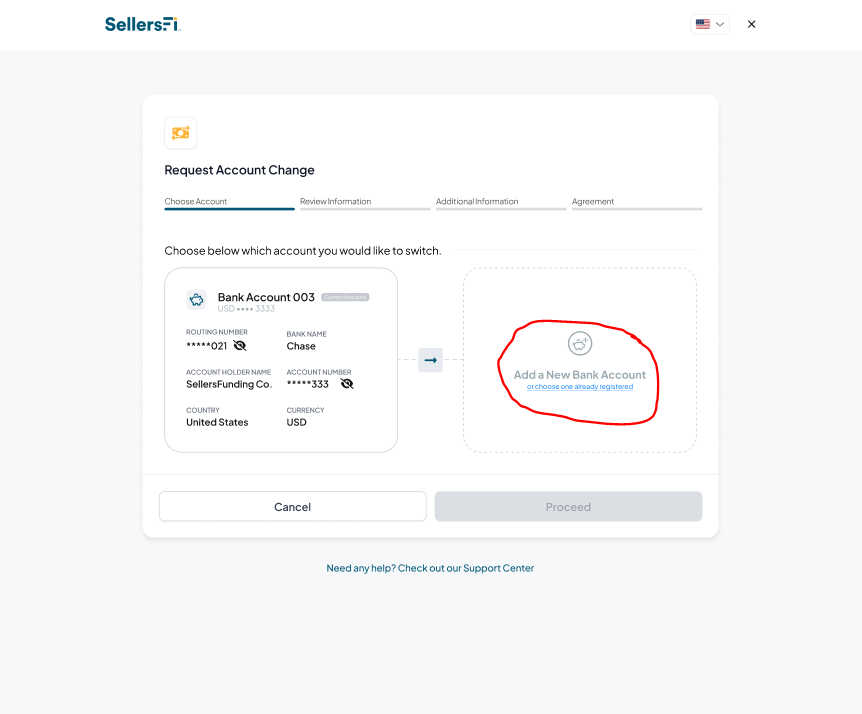Click the piggy bank icon for Bank Account 003
The width and height of the screenshot is (862, 714).
196,300
